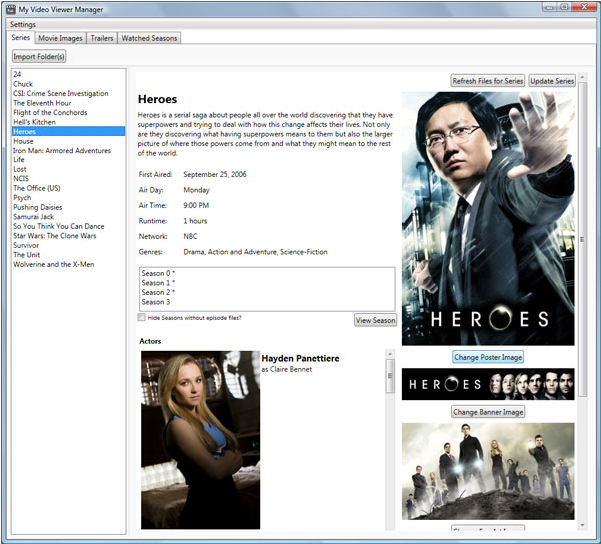Click the View Season button
601x544 pixels.
(375, 320)
